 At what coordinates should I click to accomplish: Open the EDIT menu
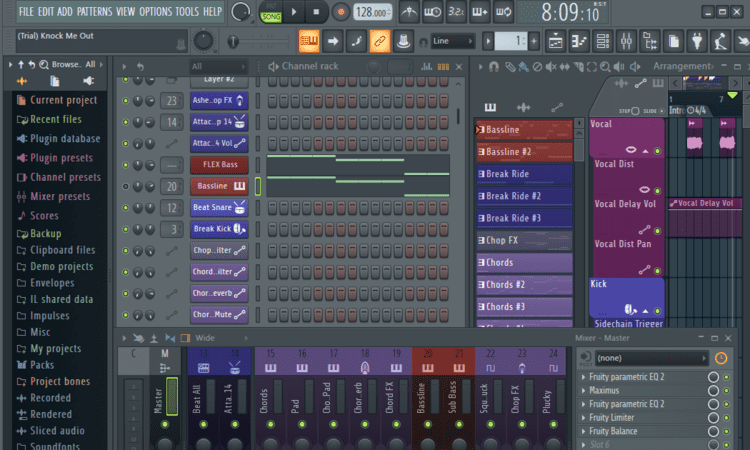pos(46,11)
